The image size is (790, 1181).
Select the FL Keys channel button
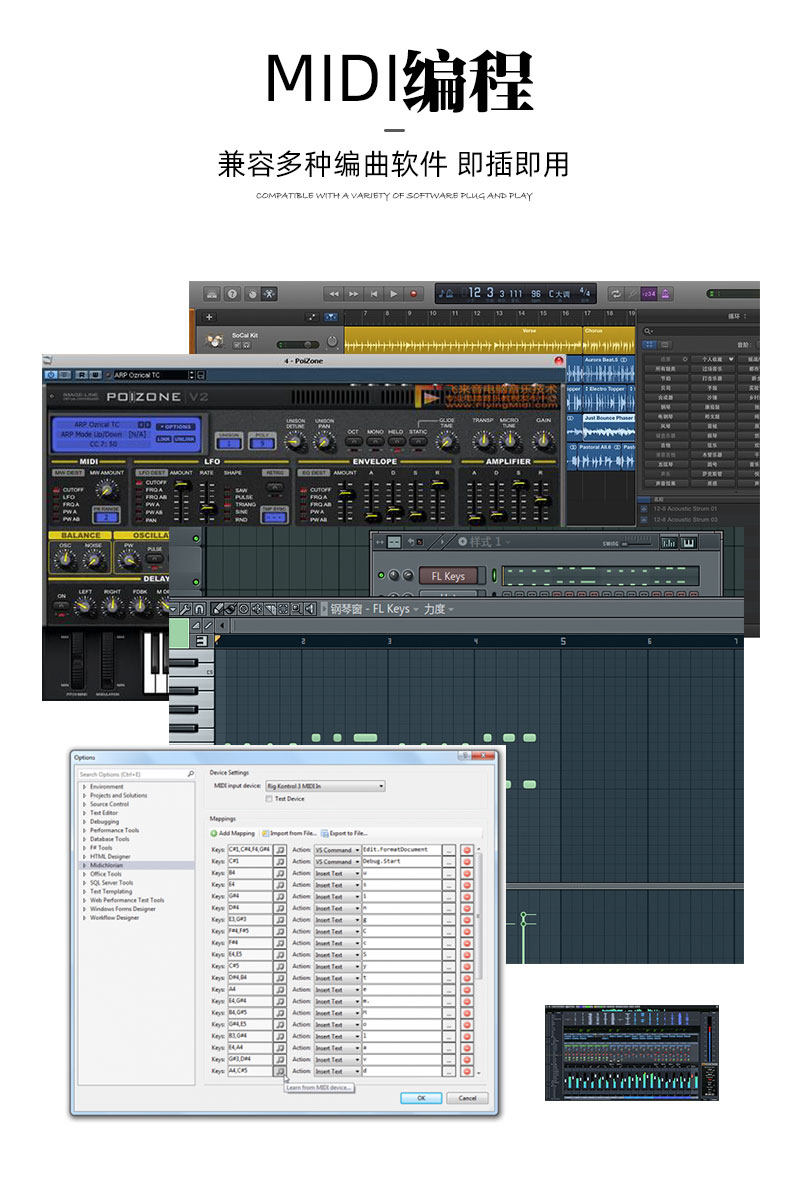447,576
